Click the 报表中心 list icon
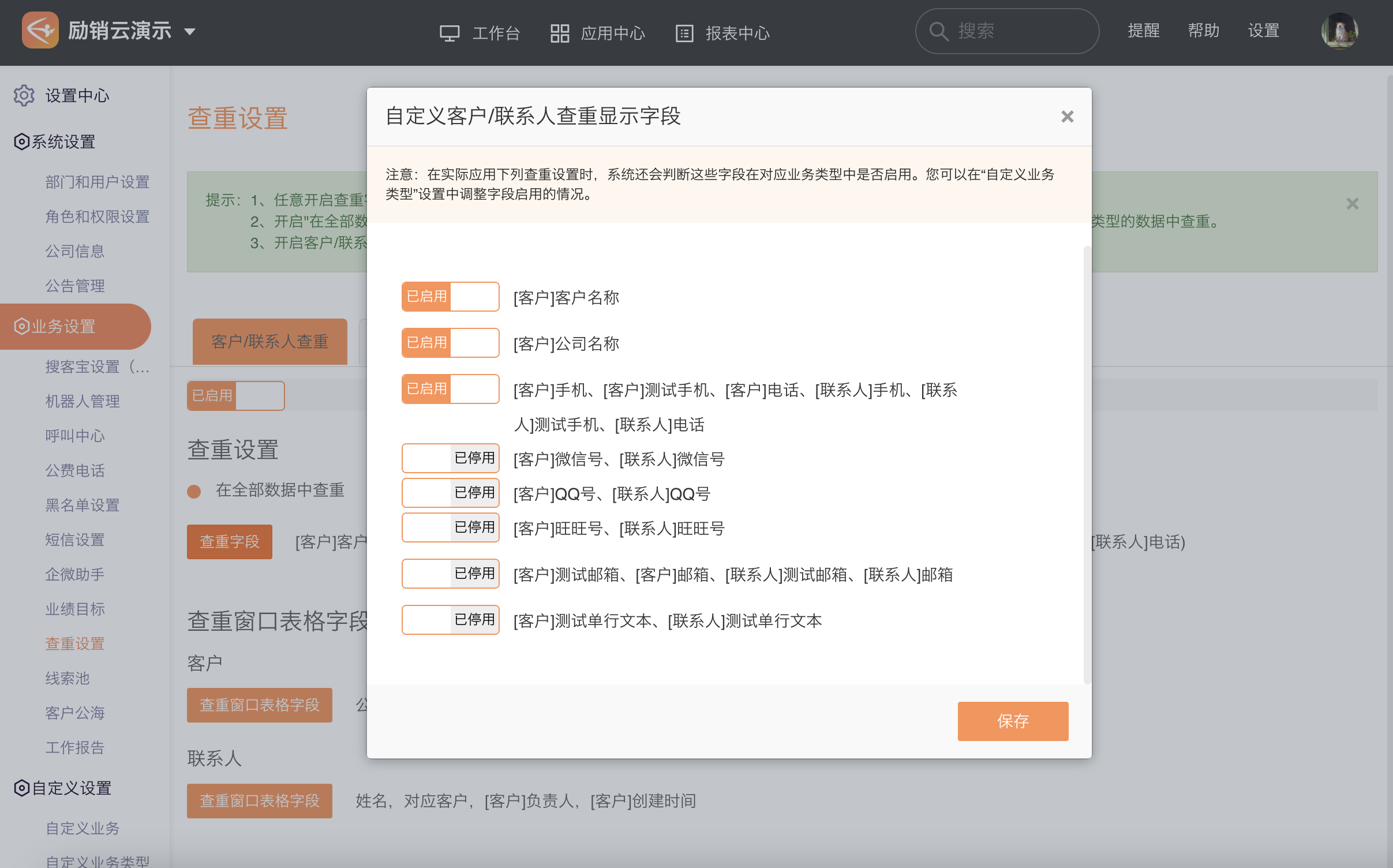Image resolution: width=1393 pixels, height=868 pixels. pyautogui.click(x=684, y=33)
